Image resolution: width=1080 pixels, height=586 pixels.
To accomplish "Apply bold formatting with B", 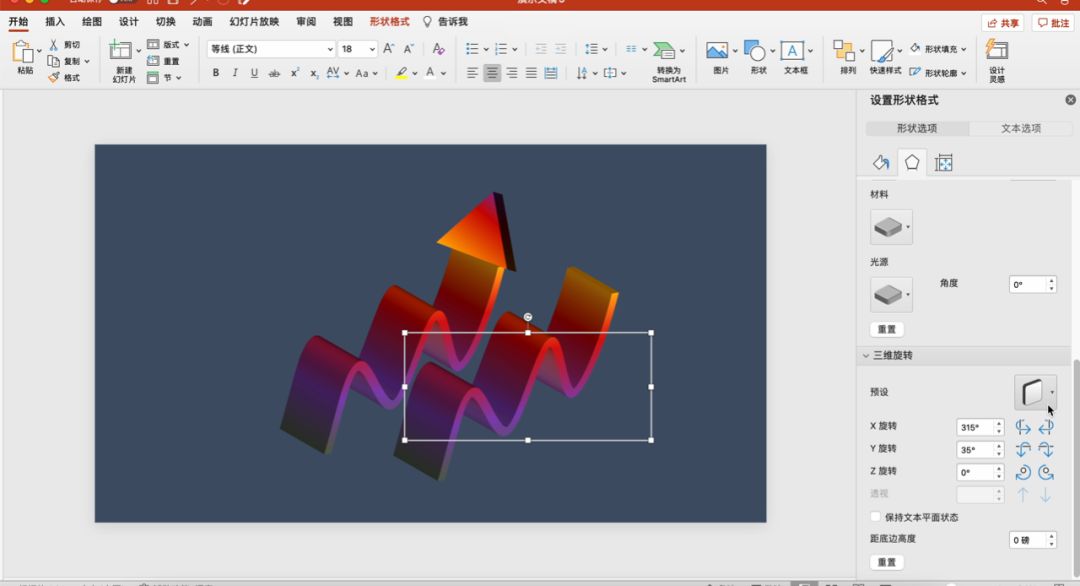I will 216,72.
